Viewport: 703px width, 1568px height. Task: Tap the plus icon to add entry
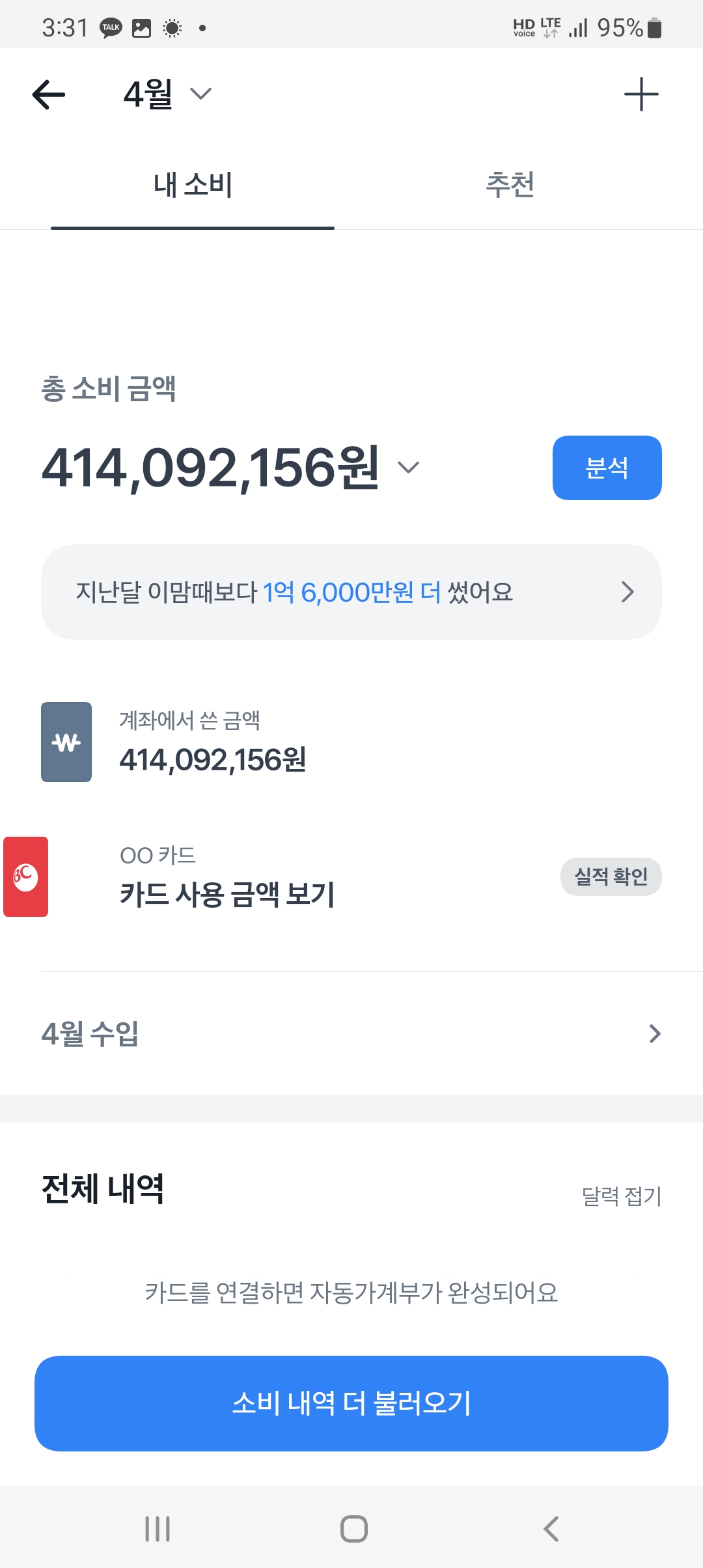click(641, 94)
